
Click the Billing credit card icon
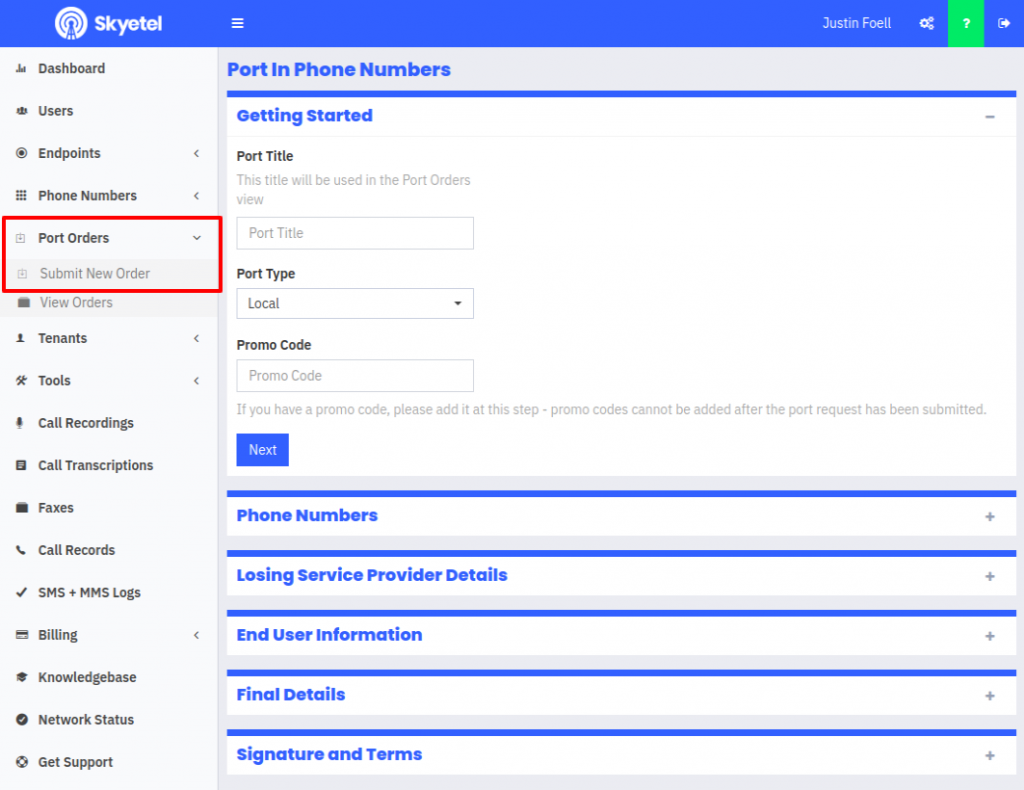(22, 635)
